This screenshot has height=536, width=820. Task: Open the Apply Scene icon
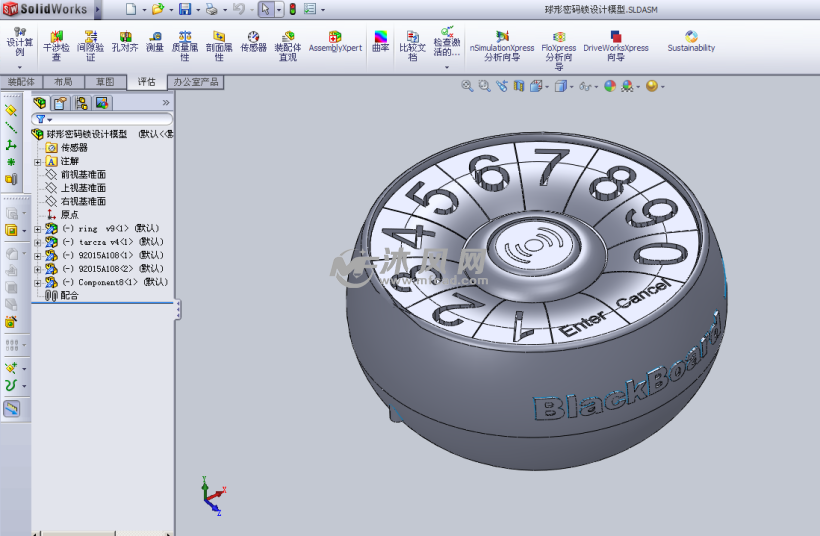click(627, 86)
